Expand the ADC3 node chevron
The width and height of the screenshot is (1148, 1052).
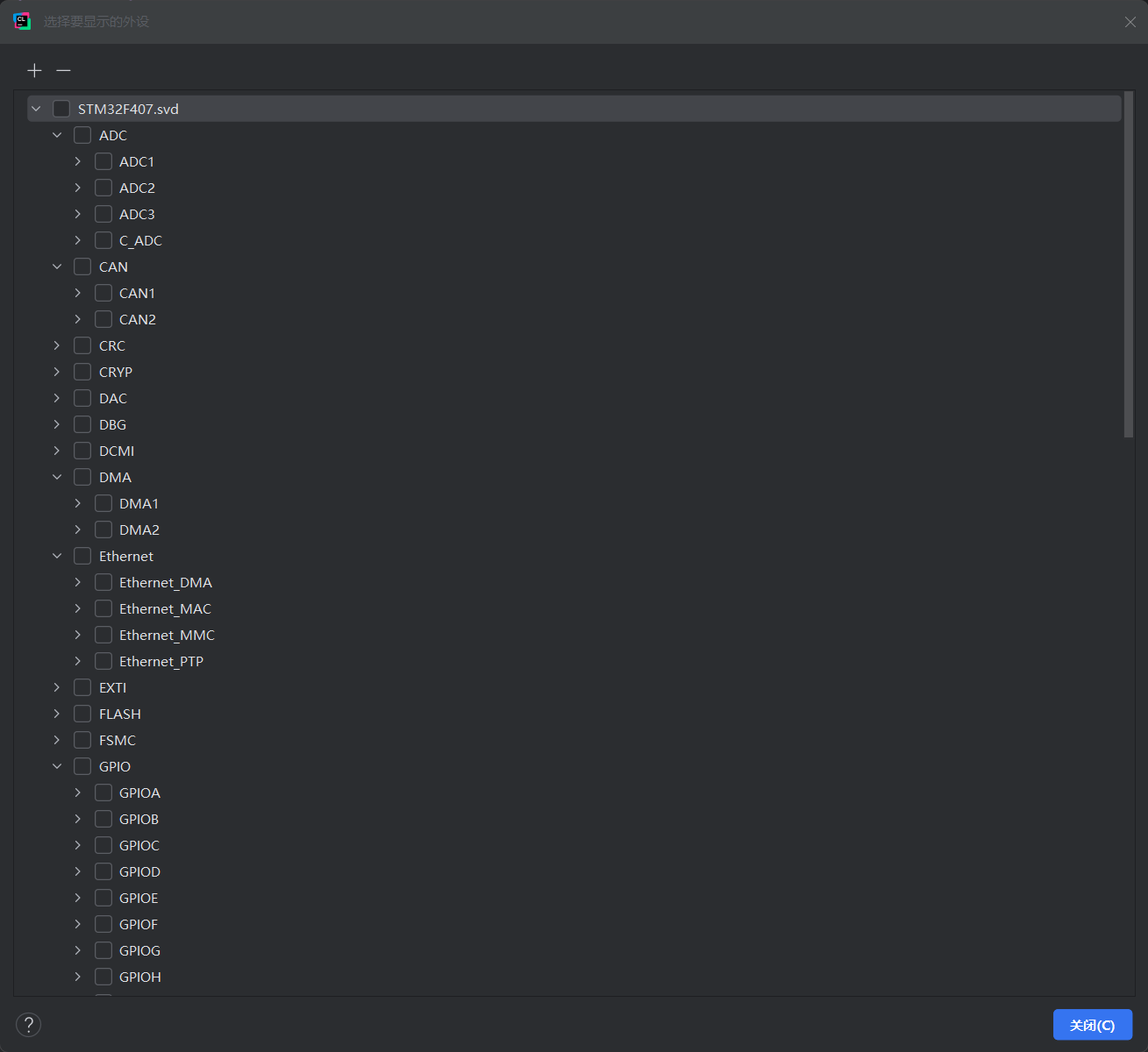pos(78,214)
